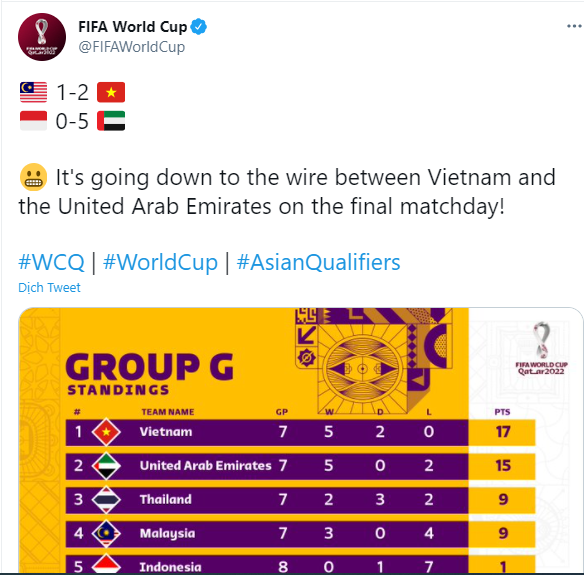This screenshot has width=584, height=575.
Task: Click the Dịch Tweet translate link
Action: pos(49,288)
